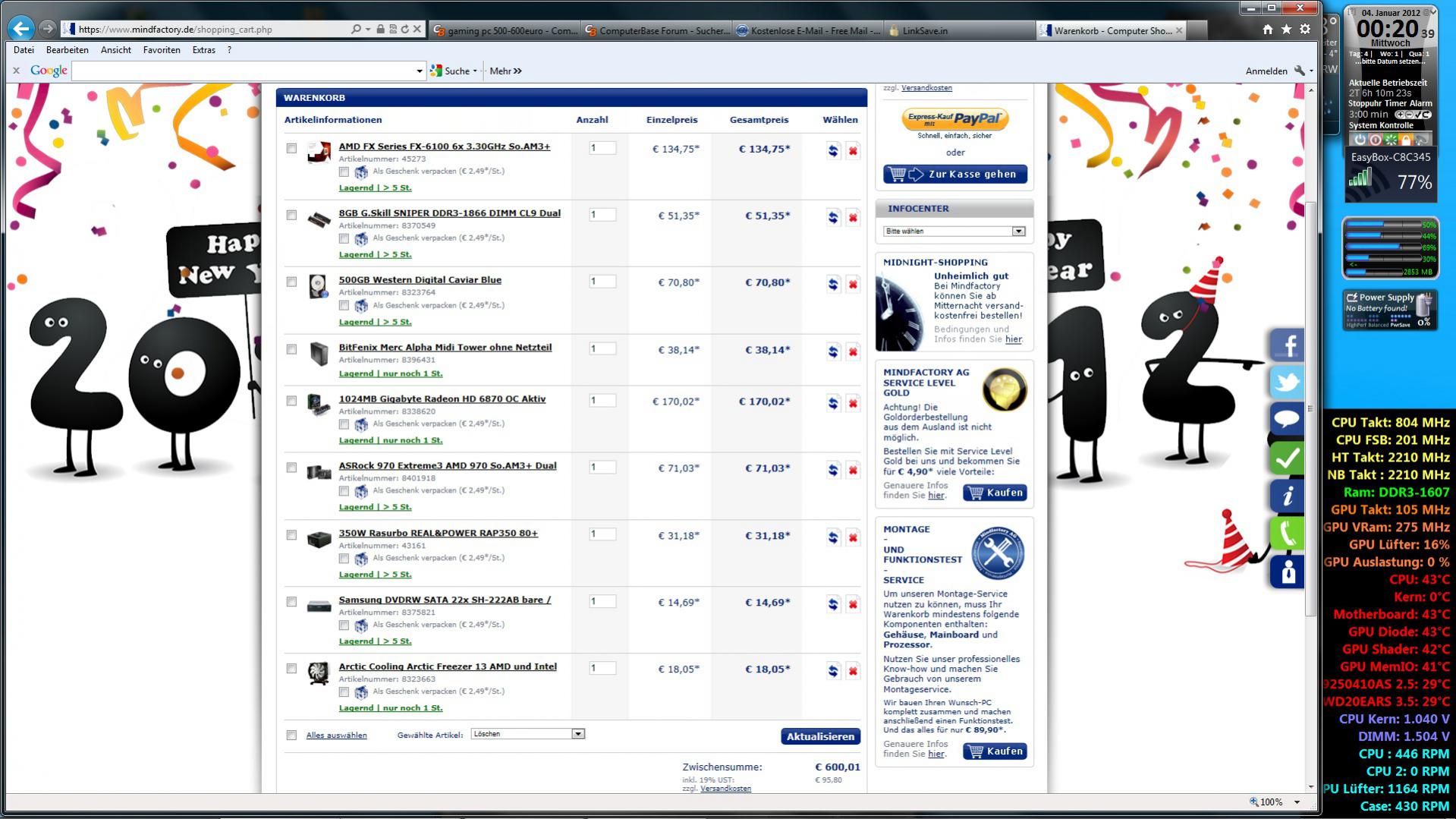Tick the 'Alles auswählen' checkbox
Image resolution: width=1456 pixels, height=819 pixels.
[291, 735]
